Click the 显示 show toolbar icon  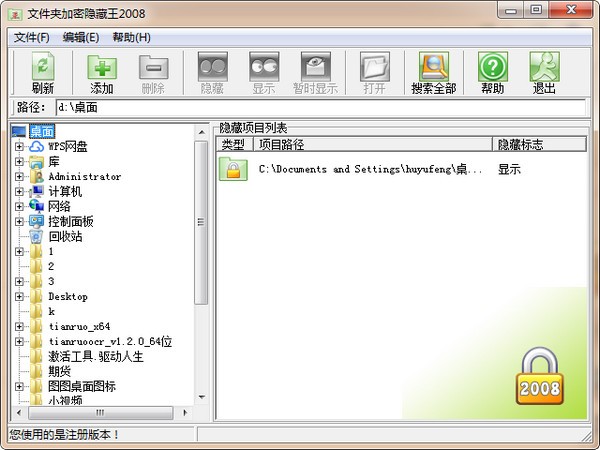coord(264,67)
